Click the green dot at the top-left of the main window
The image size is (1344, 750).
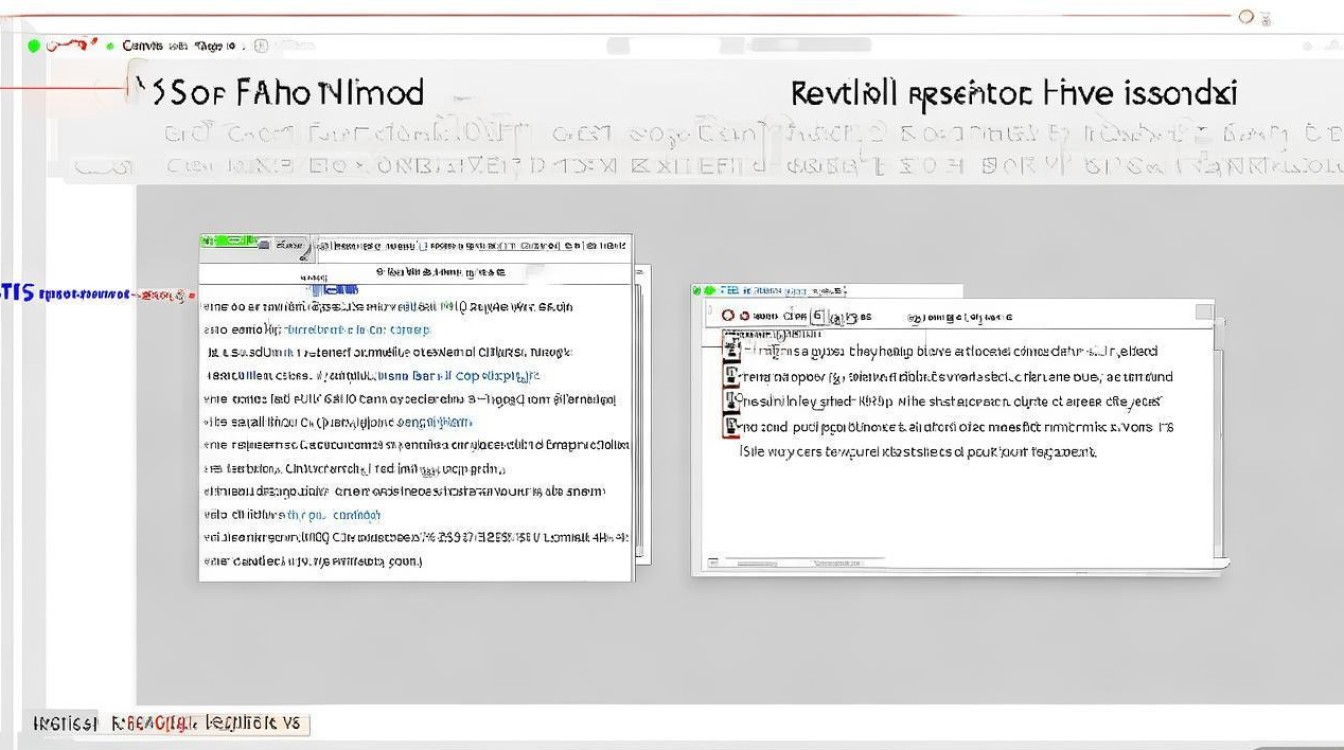click(34, 46)
